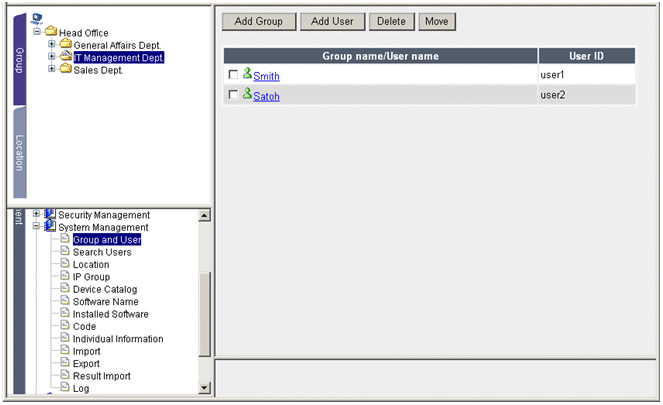This screenshot has width=663, height=405.
Task: Click the menu scrollbar down arrow
Action: point(204,387)
